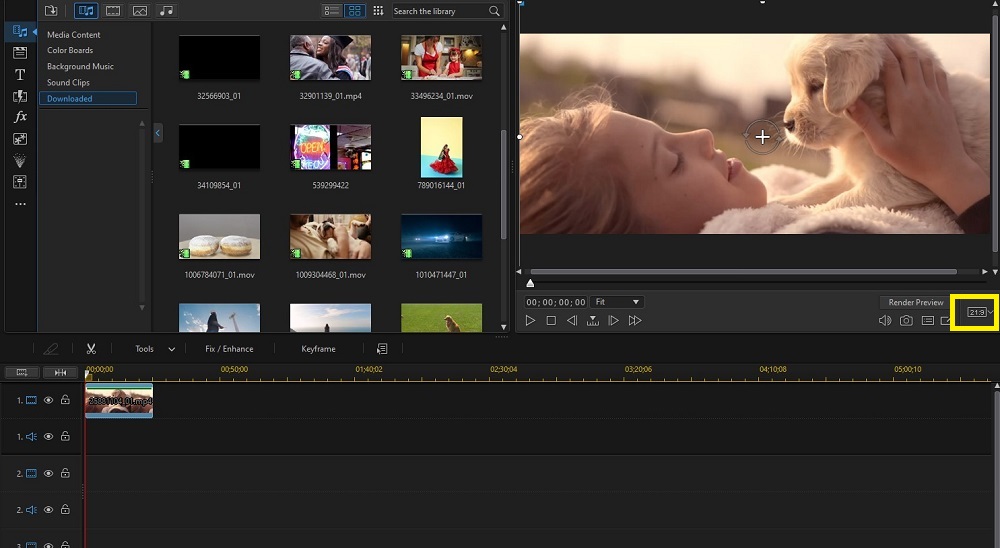Click the add tracks timeline button
This screenshot has width=1000, height=548.
pyautogui.click(x=22, y=373)
